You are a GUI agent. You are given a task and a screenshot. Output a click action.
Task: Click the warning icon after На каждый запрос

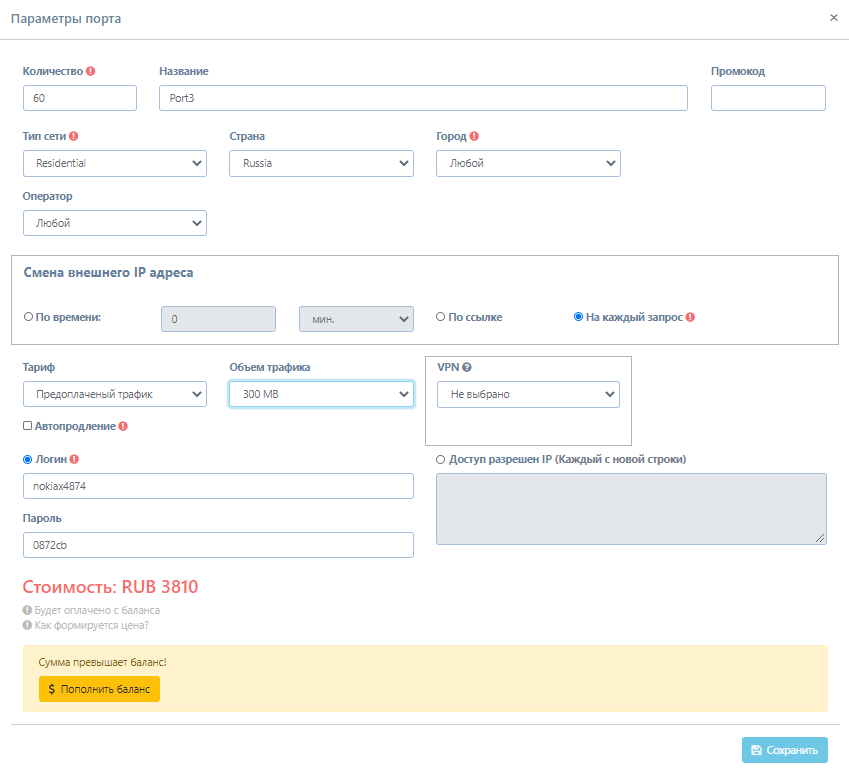click(x=690, y=317)
